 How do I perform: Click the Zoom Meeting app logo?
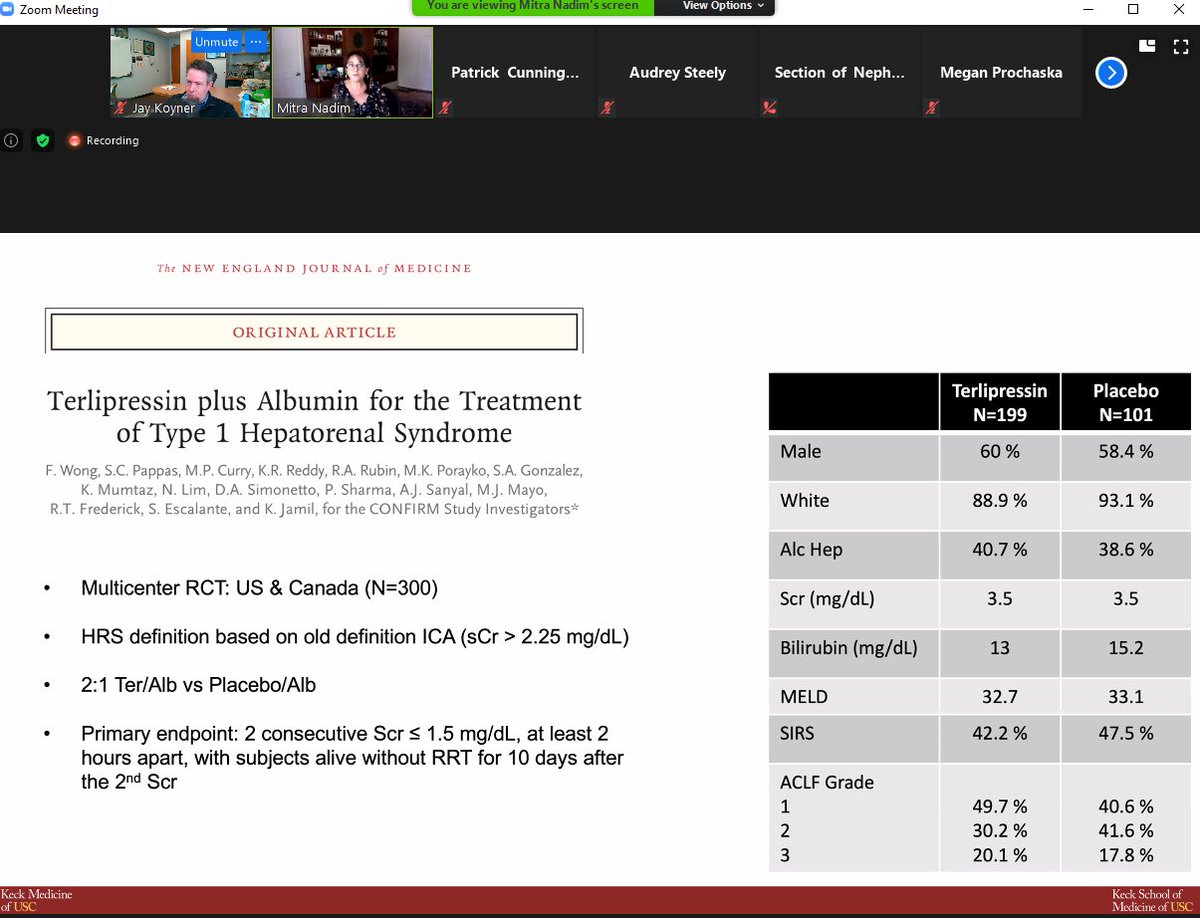(9, 10)
